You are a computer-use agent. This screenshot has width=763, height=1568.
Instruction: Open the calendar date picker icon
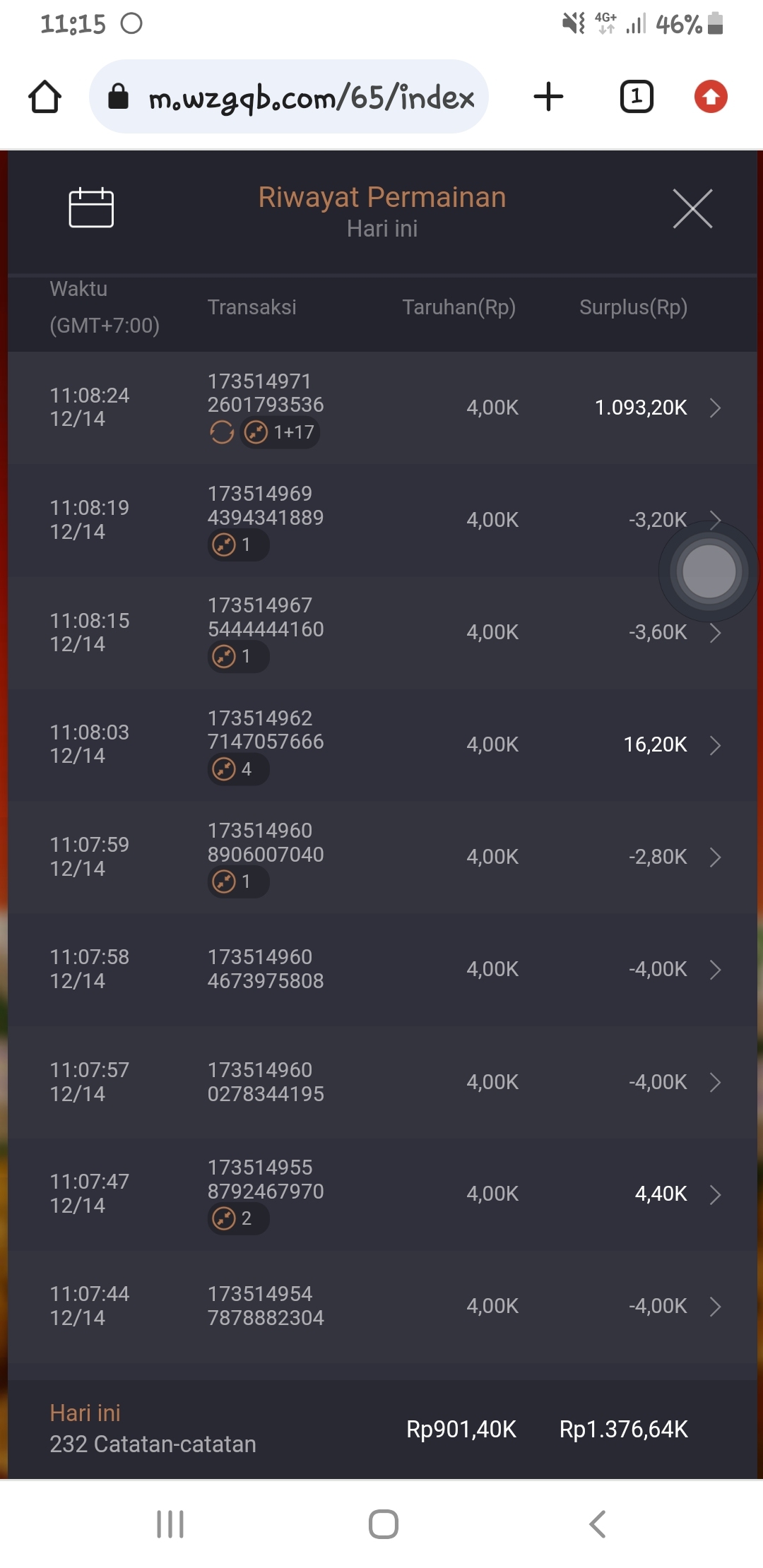(91, 208)
